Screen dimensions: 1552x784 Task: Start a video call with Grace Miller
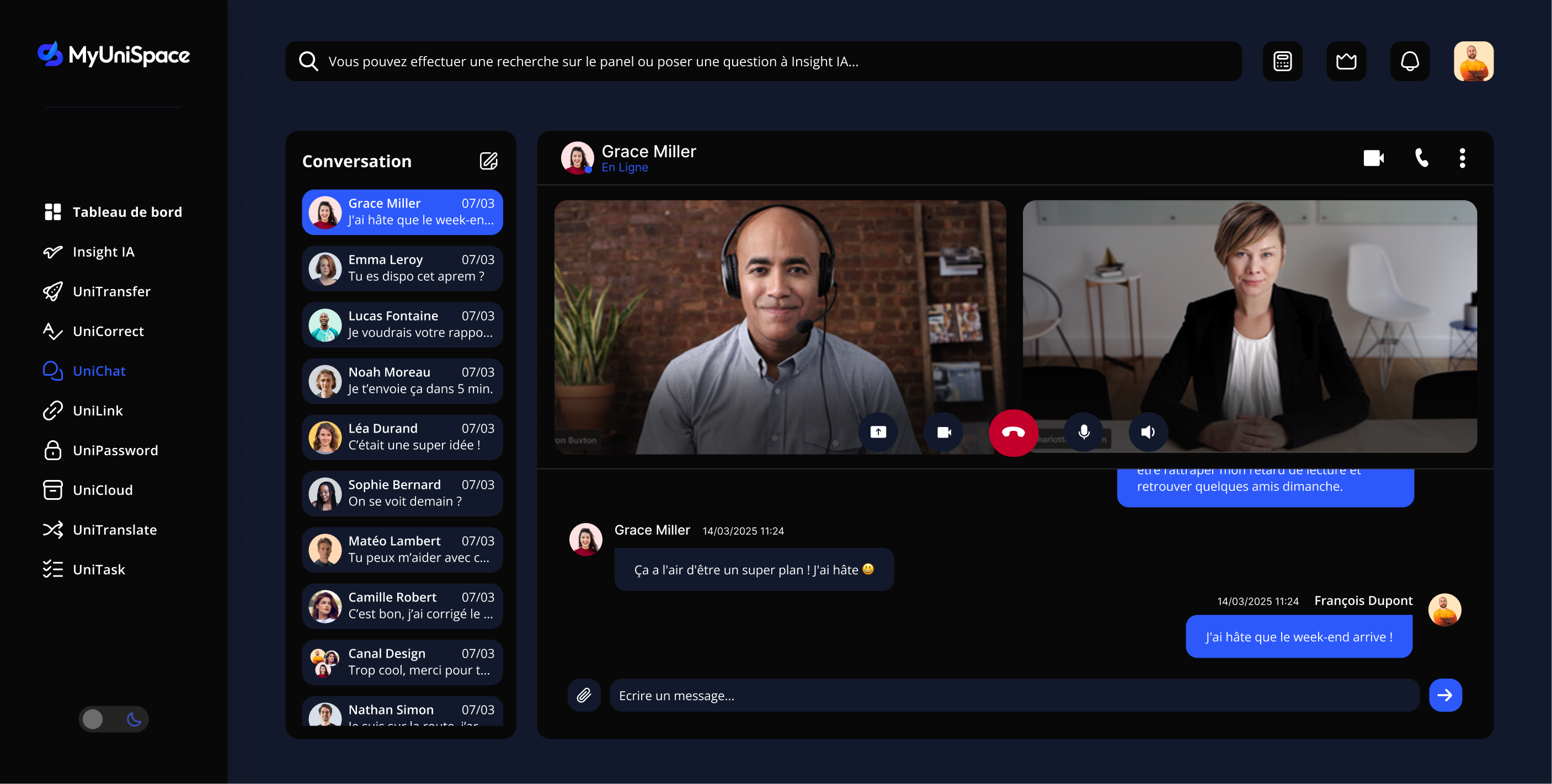click(x=1373, y=158)
